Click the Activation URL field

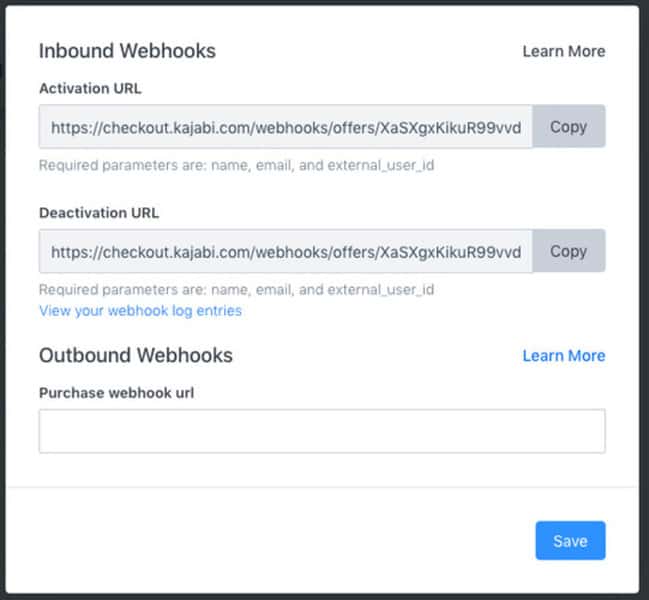(286, 127)
